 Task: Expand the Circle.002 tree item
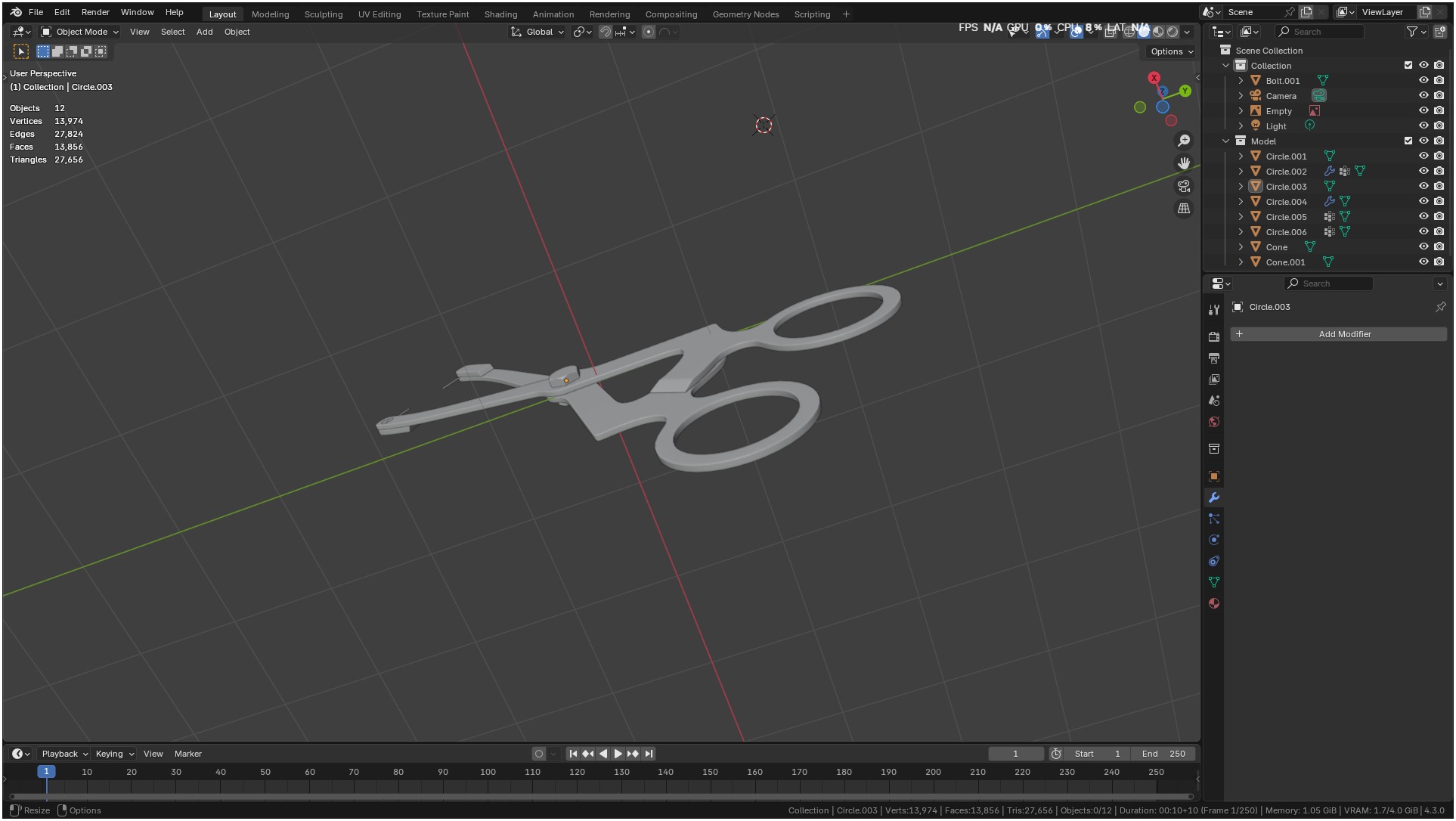pos(1241,172)
